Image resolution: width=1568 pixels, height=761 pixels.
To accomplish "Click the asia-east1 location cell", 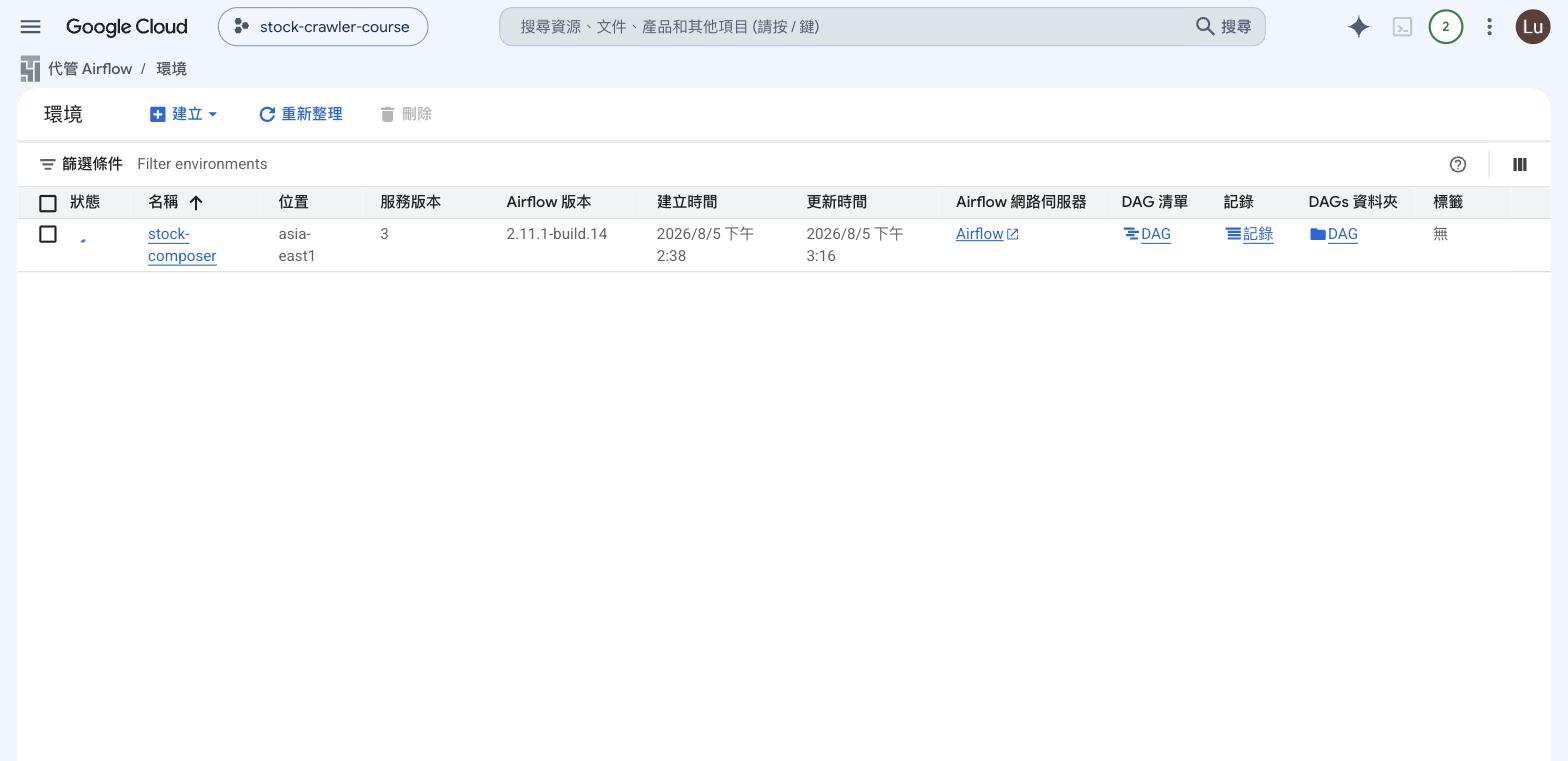I will click(x=297, y=245).
